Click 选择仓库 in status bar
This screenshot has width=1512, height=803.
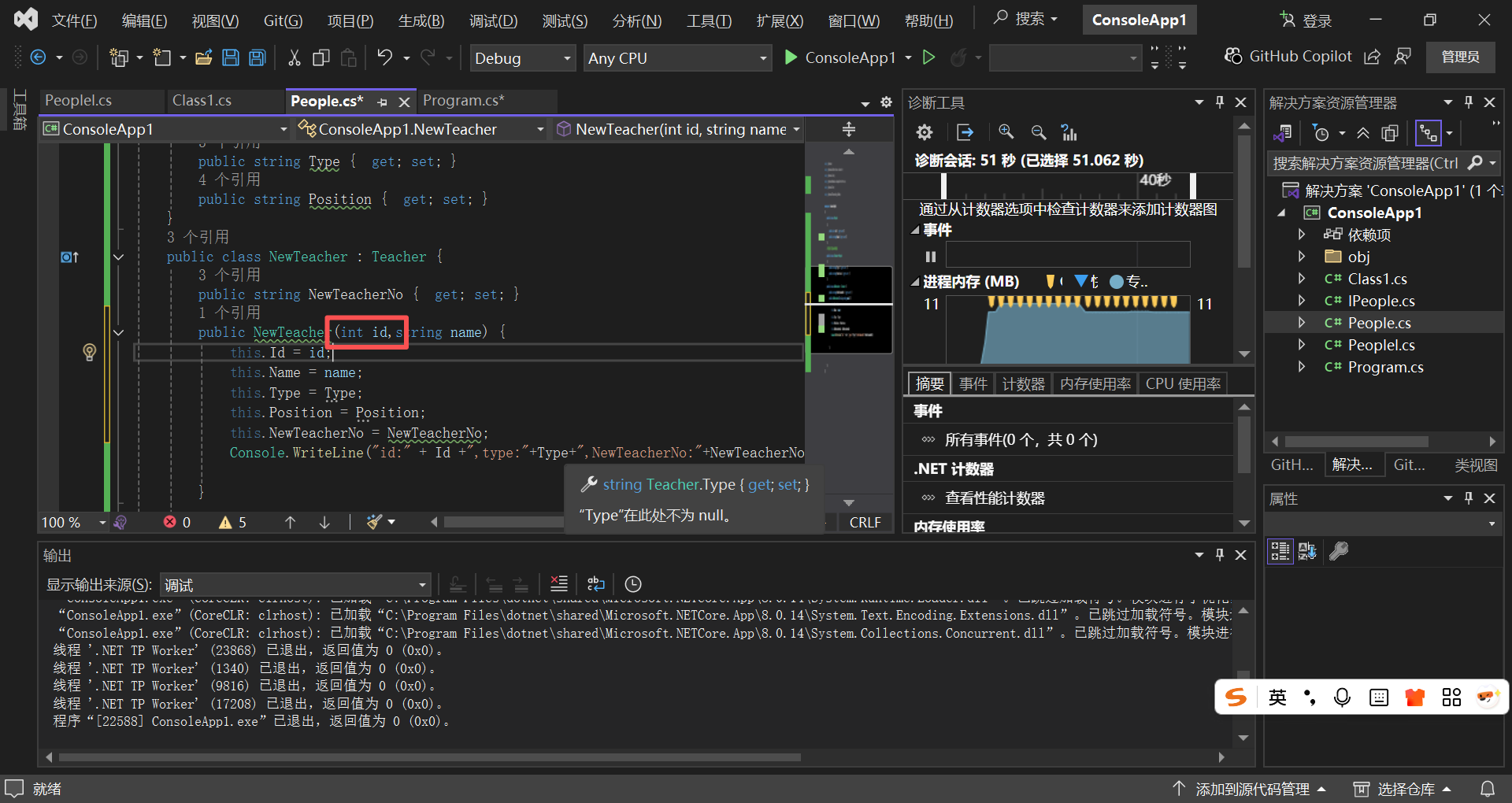click(1403, 789)
